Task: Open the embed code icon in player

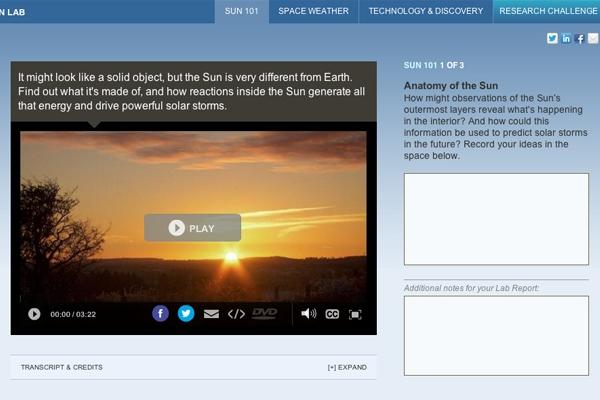Action: coord(236,314)
